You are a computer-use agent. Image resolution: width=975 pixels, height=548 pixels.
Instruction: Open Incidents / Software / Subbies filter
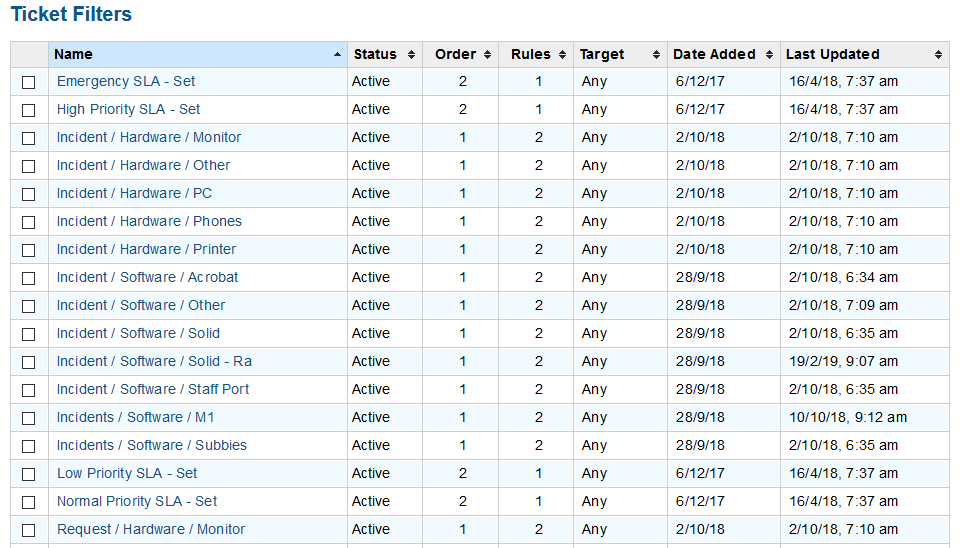[x=152, y=445]
